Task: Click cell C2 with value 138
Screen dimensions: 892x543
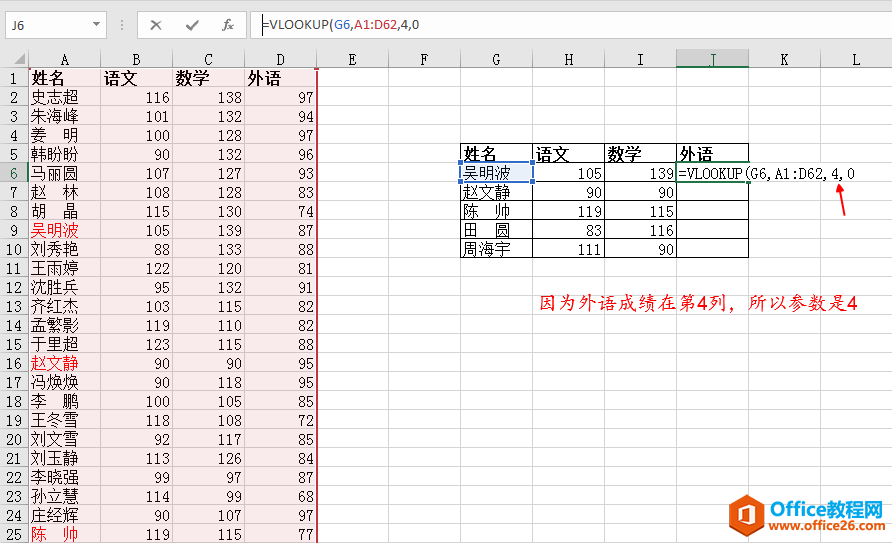Action: (x=208, y=97)
